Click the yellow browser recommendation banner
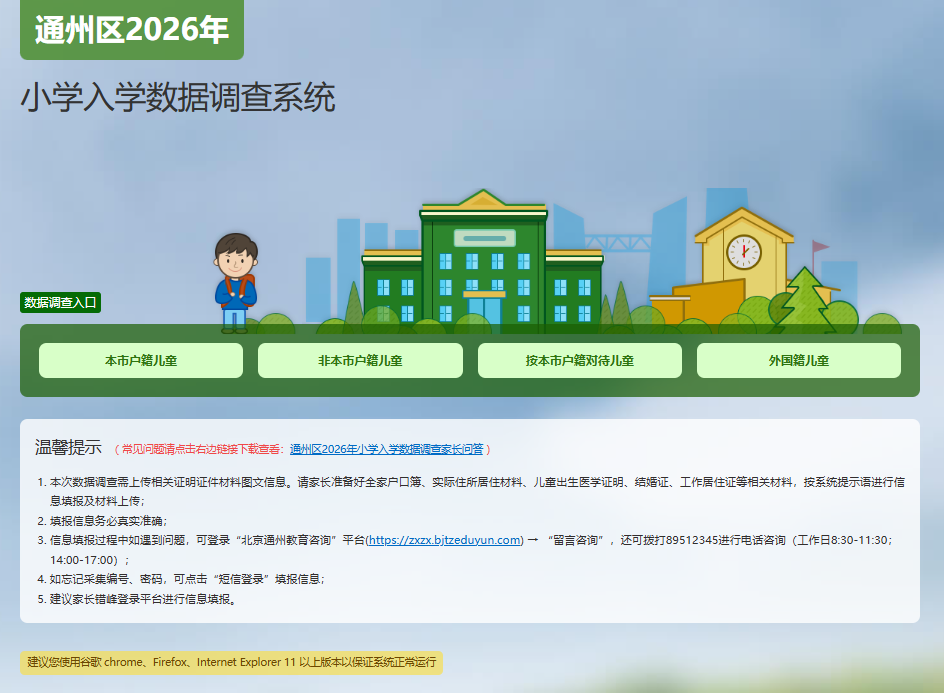 (x=232, y=663)
